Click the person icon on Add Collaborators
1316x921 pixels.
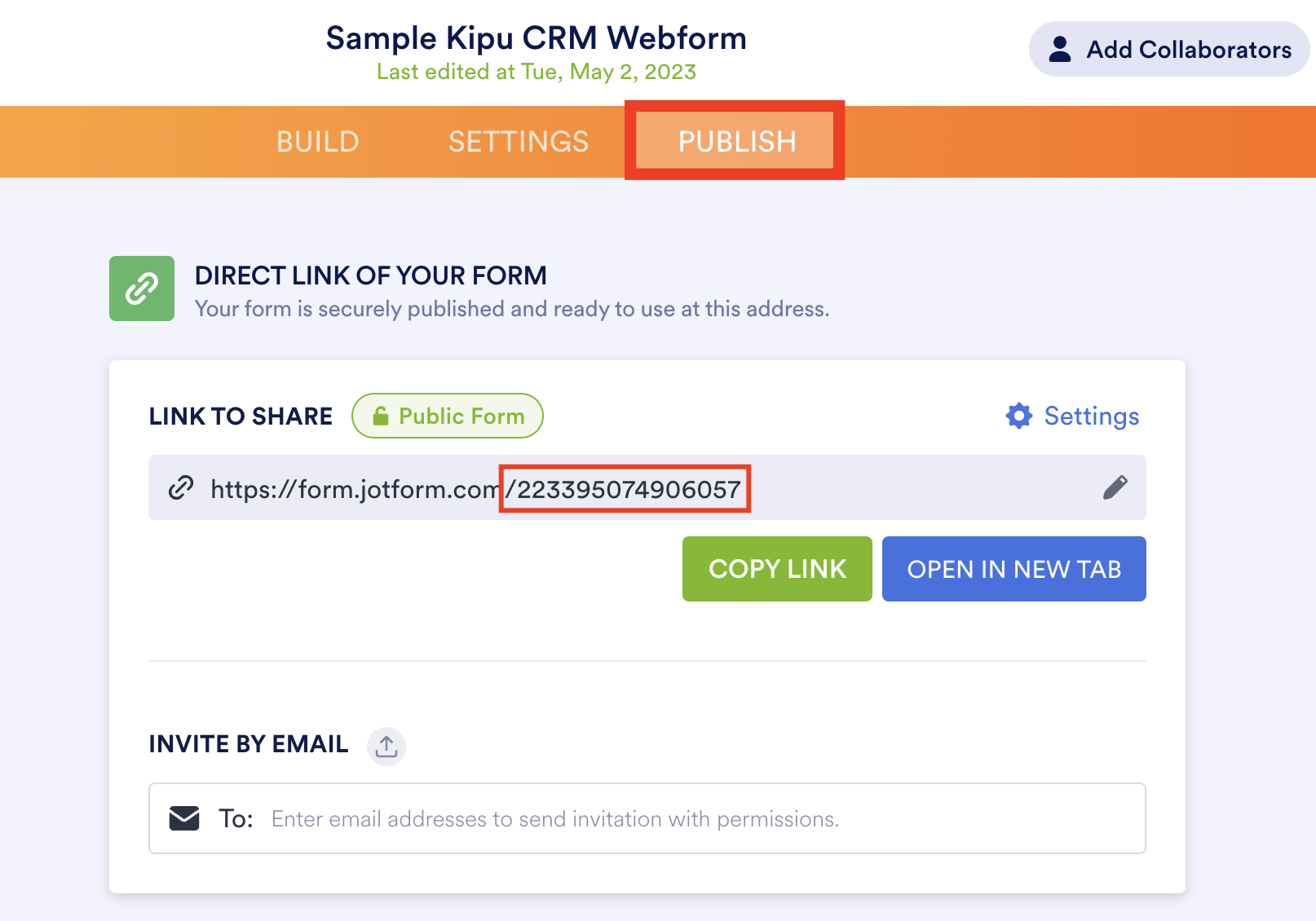[1060, 49]
